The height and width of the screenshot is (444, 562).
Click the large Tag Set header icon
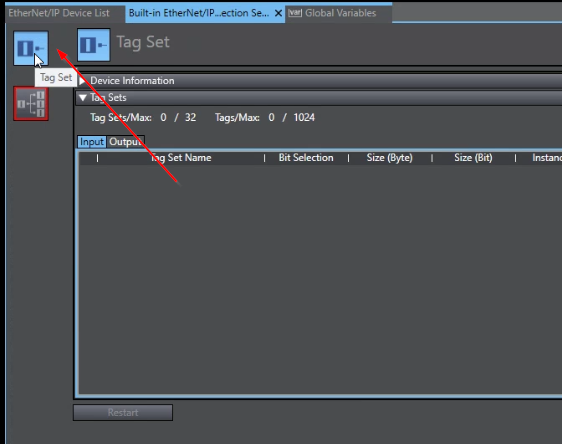pyautogui.click(x=94, y=45)
